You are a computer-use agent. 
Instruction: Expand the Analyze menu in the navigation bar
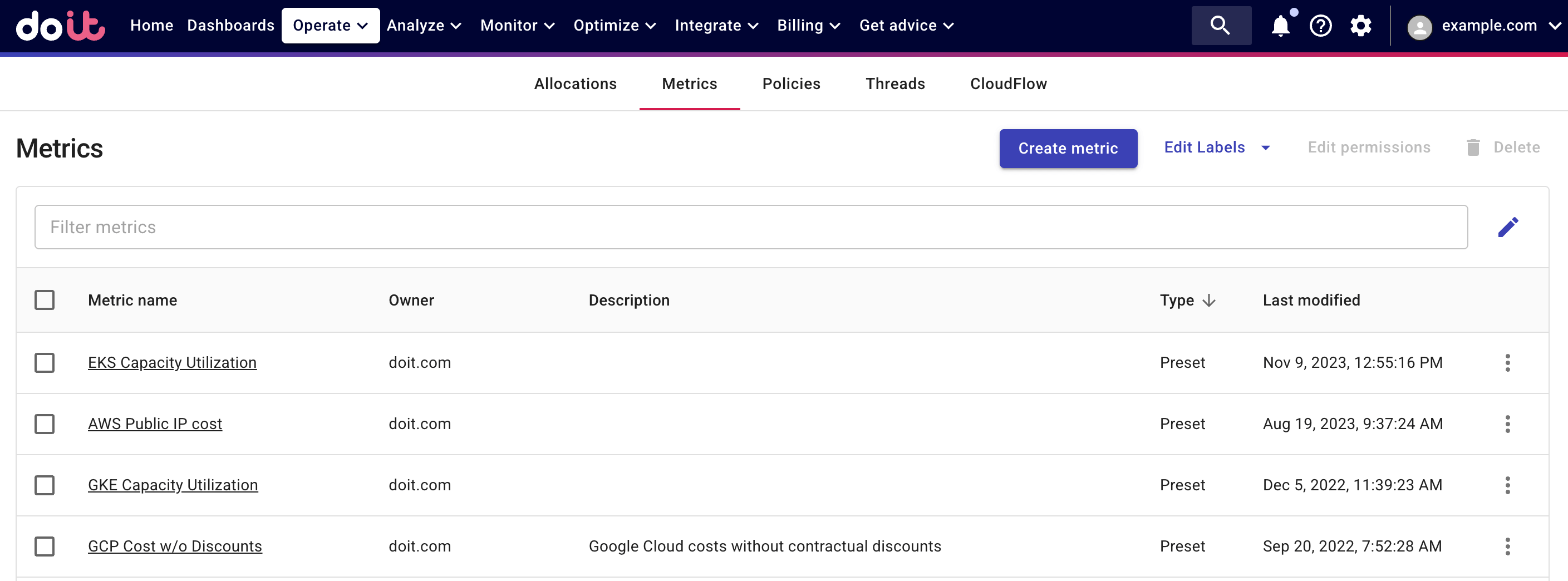point(424,26)
